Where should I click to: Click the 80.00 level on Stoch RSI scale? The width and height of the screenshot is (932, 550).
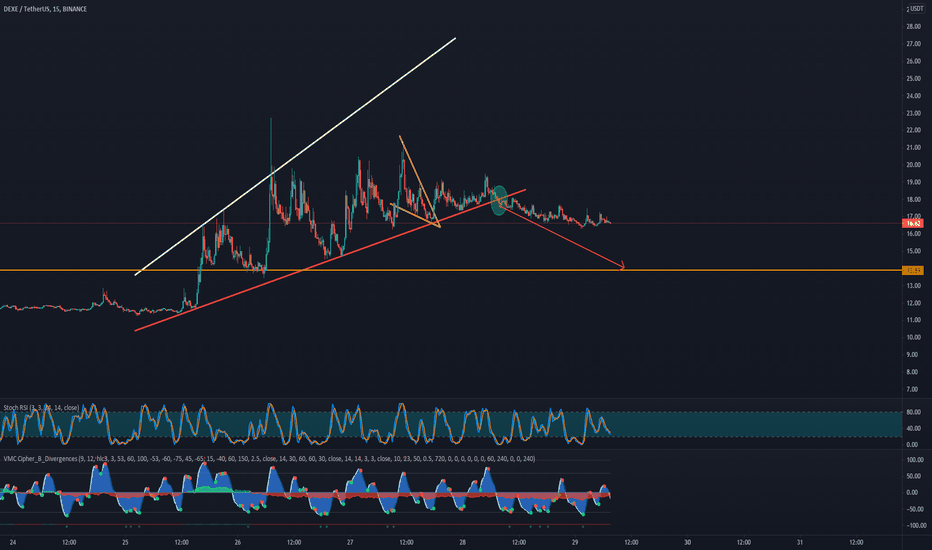(914, 412)
